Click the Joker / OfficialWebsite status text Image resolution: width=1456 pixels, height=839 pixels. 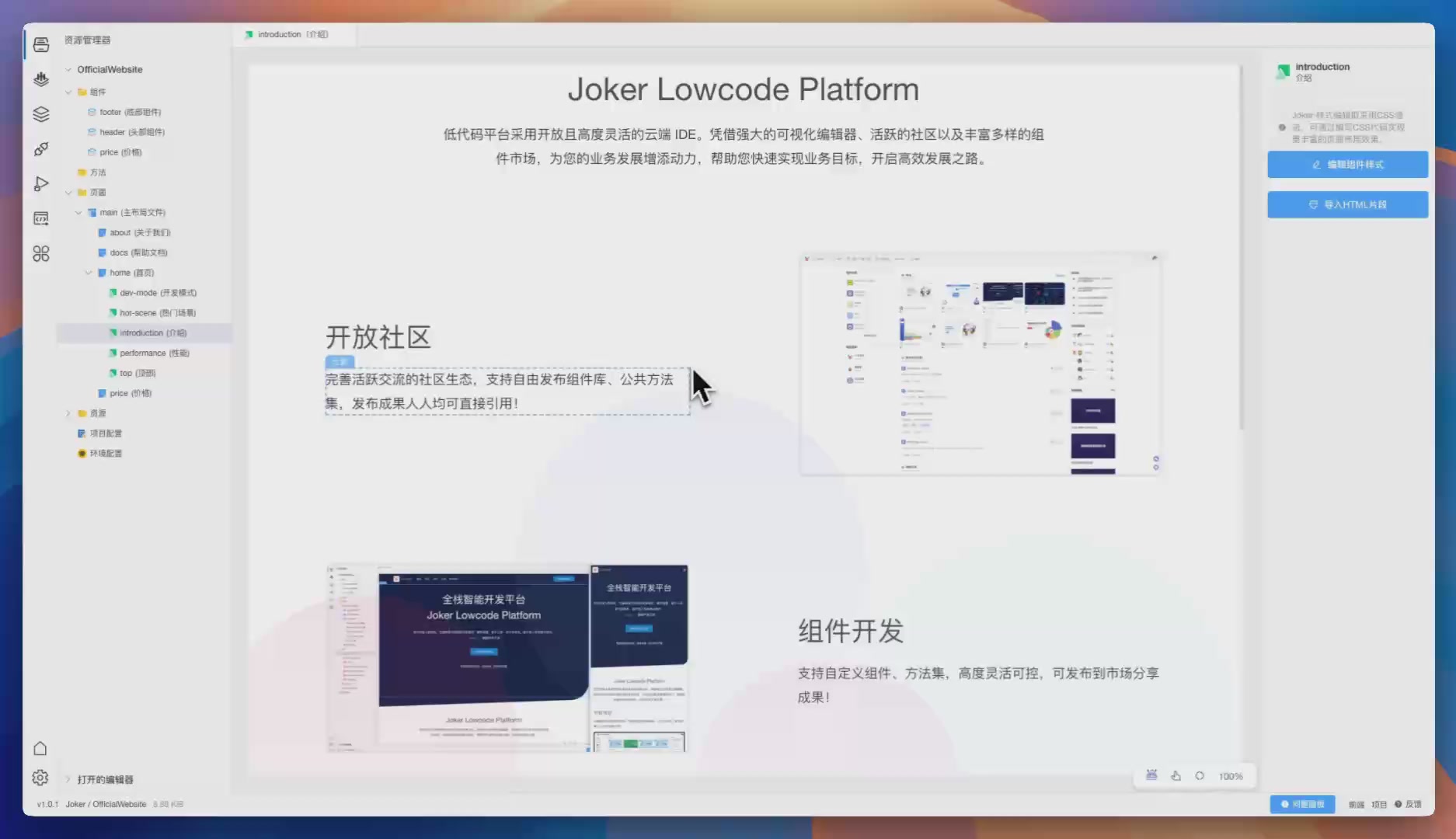[x=106, y=804]
